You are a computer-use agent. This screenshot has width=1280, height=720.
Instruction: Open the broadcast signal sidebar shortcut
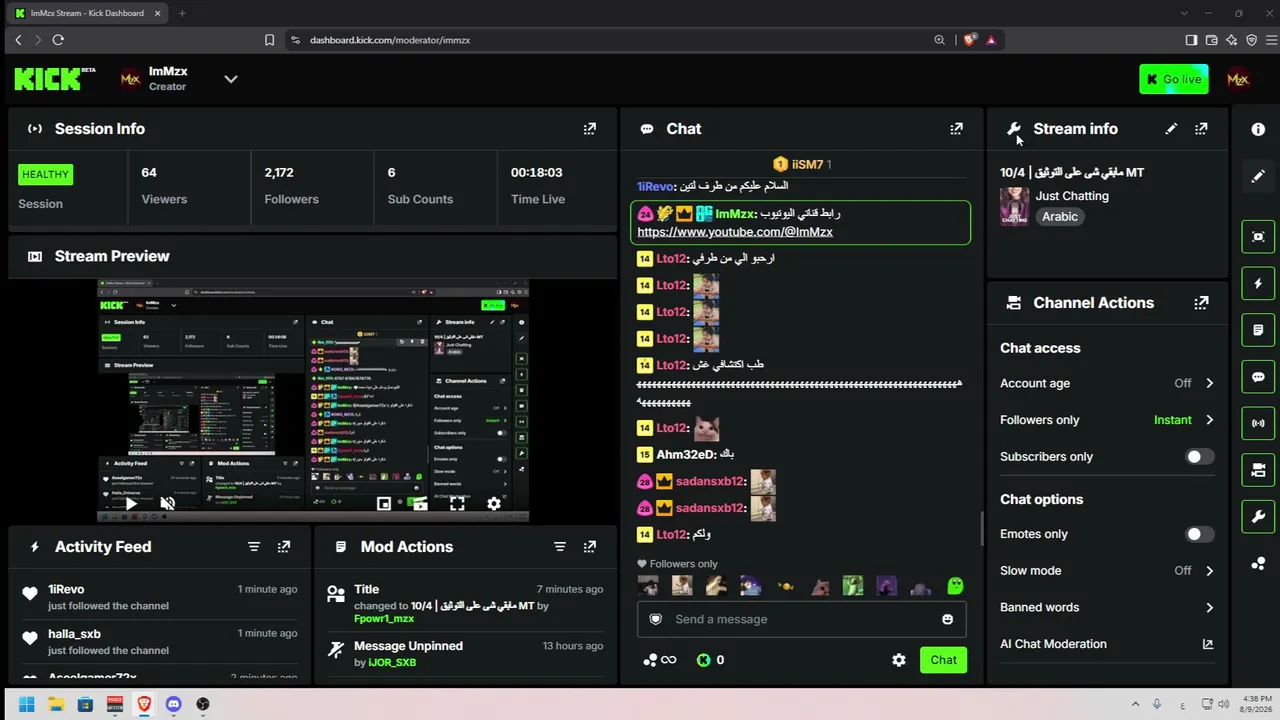1258,423
